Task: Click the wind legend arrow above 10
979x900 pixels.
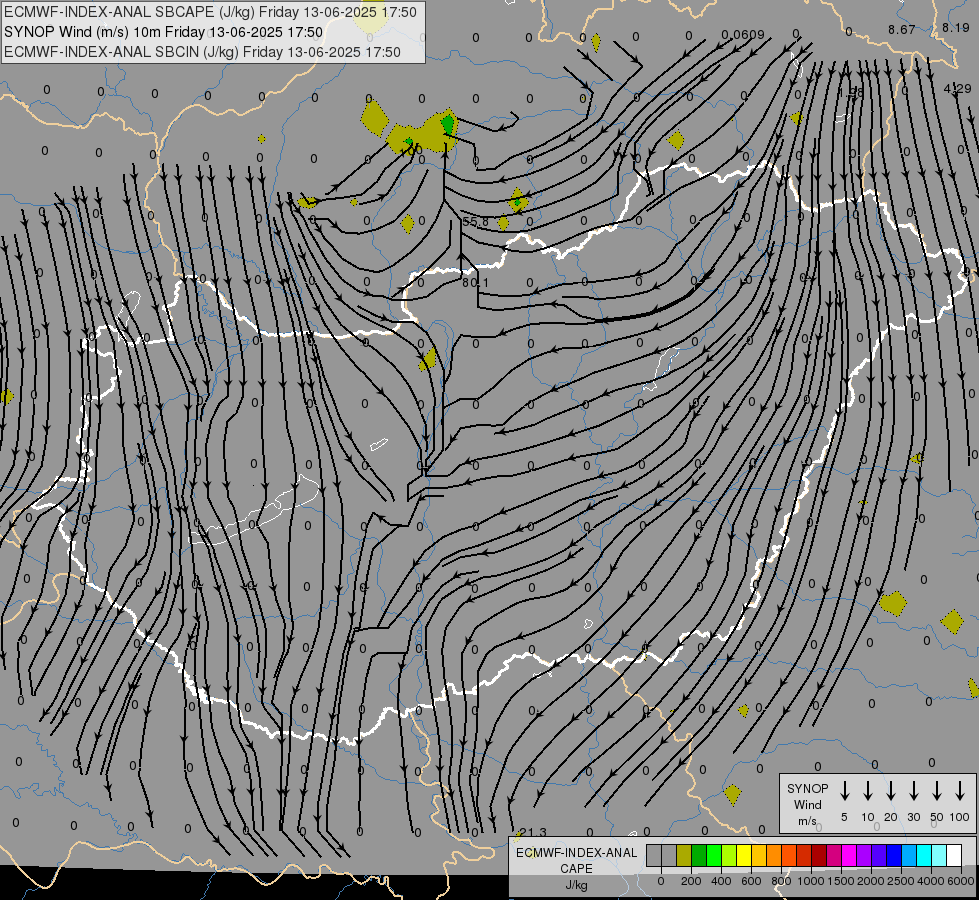Action: (x=868, y=791)
